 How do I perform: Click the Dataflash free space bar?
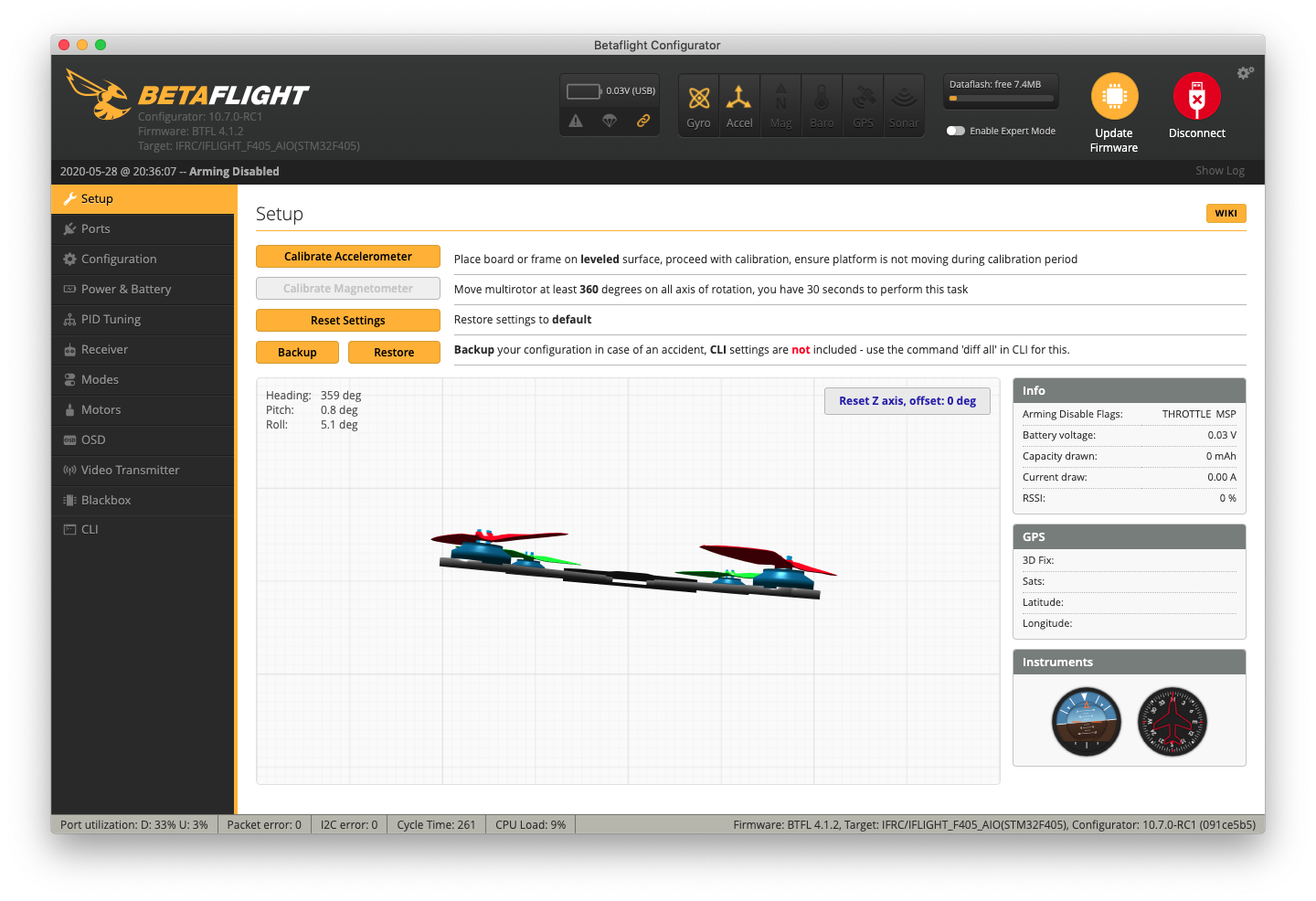[x=1001, y=99]
